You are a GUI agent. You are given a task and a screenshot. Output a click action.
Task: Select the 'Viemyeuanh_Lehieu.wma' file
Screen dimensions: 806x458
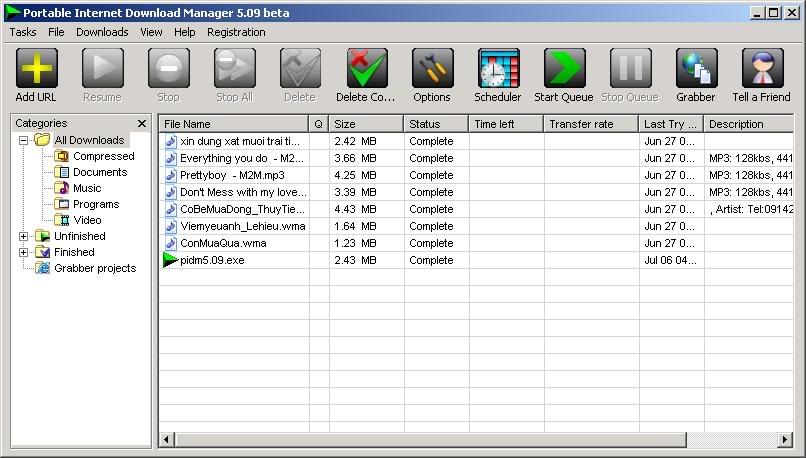pyautogui.click(x=243, y=226)
